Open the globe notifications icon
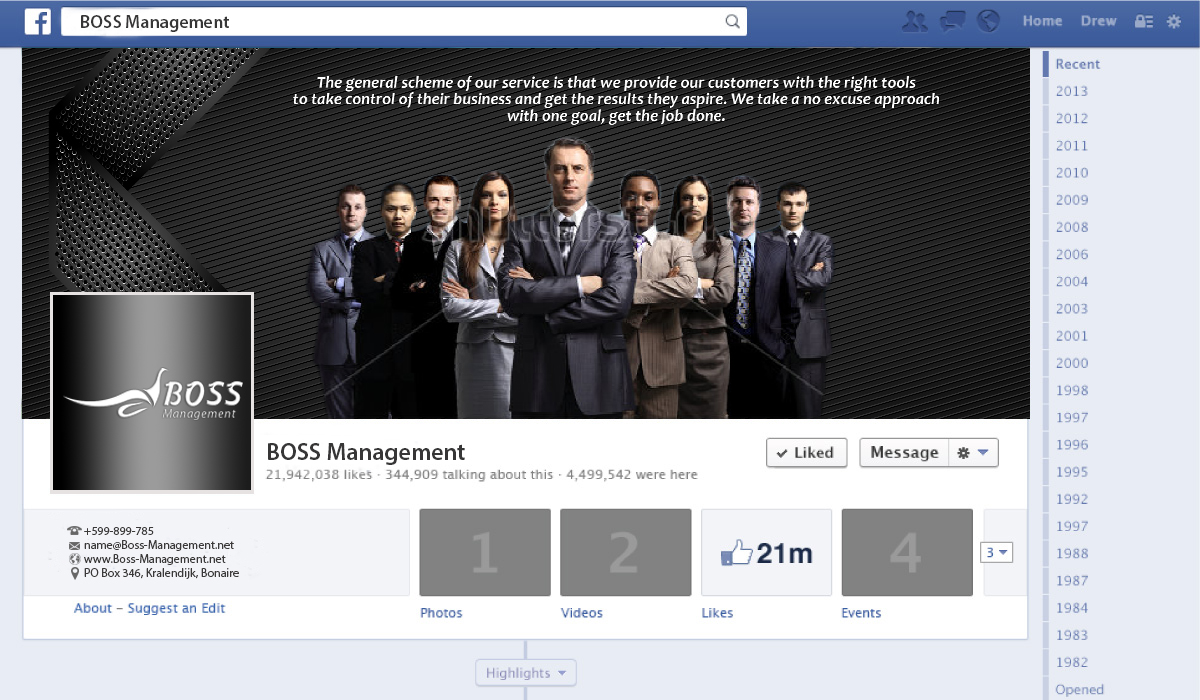The width and height of the screenshot is (1200, 700). point(988,21)
